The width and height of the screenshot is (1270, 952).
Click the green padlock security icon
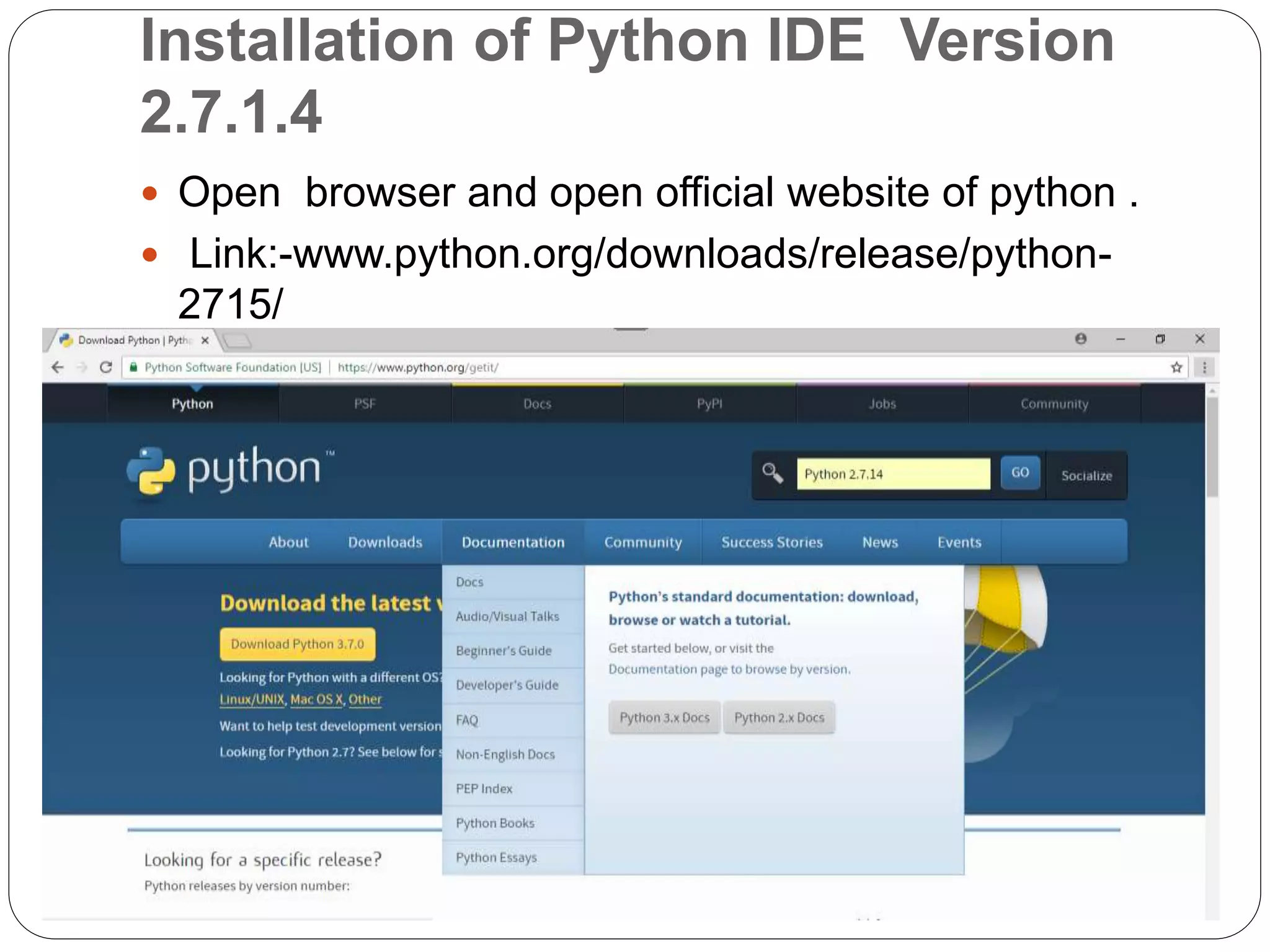[133, 368]
